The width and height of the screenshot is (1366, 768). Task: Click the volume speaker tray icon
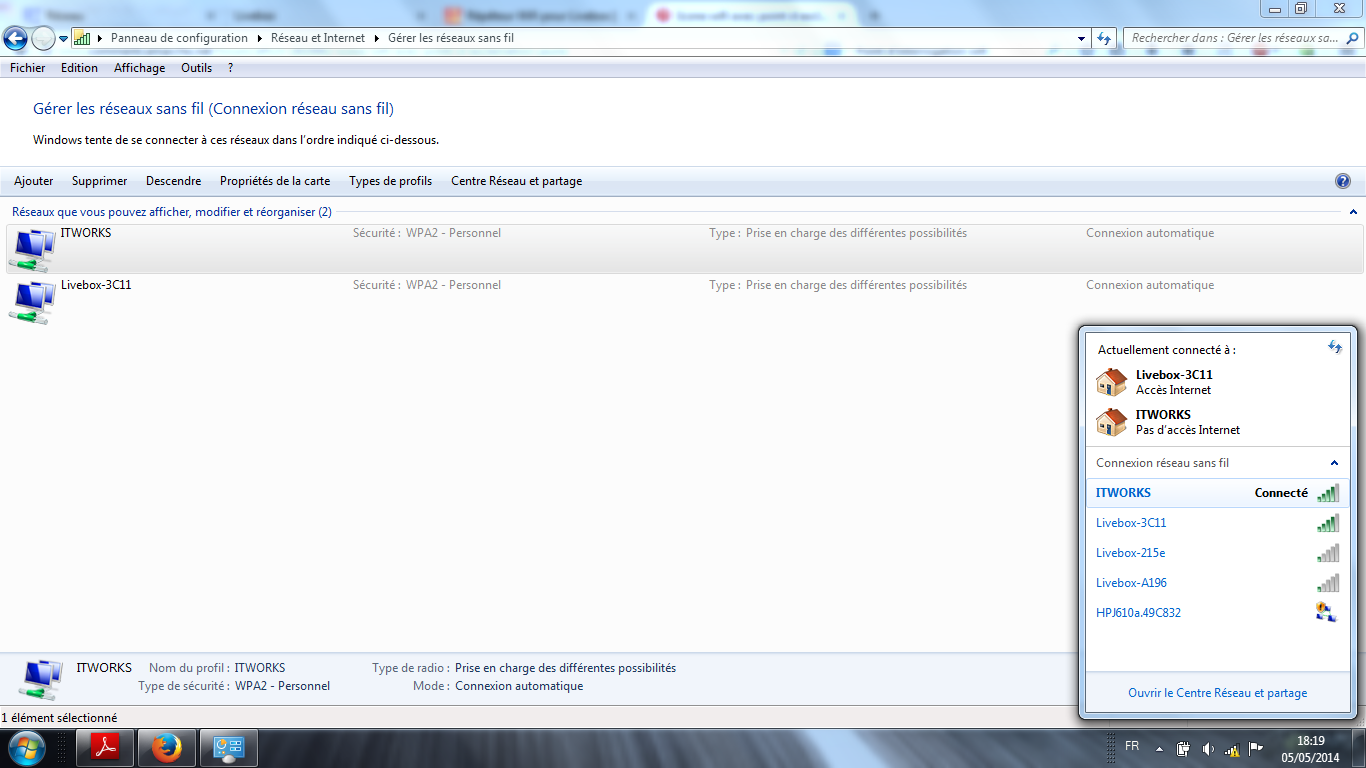coord(1208,748)
